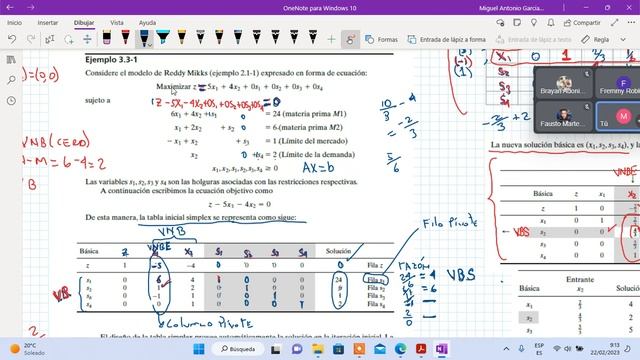Click the back arrow in title bar

[x=10, y=7]
